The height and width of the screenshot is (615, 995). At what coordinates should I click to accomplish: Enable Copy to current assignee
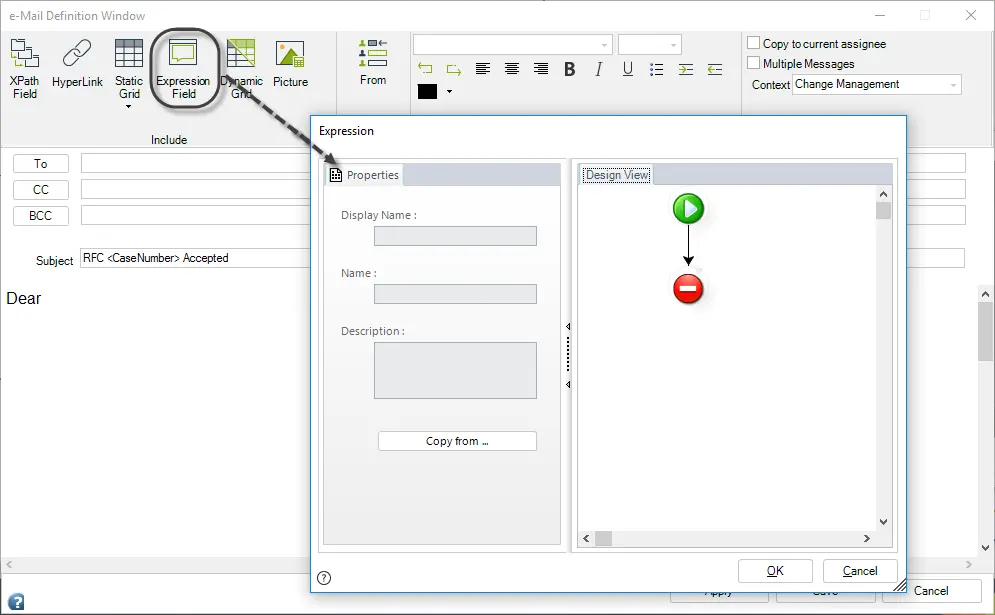(x=753, y=43)
